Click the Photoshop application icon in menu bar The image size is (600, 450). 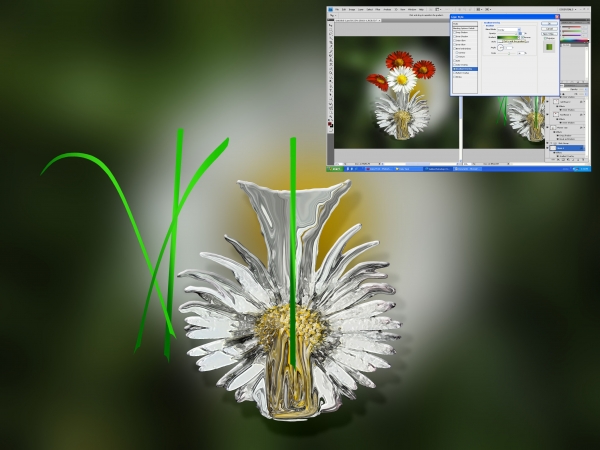(330, 10)
